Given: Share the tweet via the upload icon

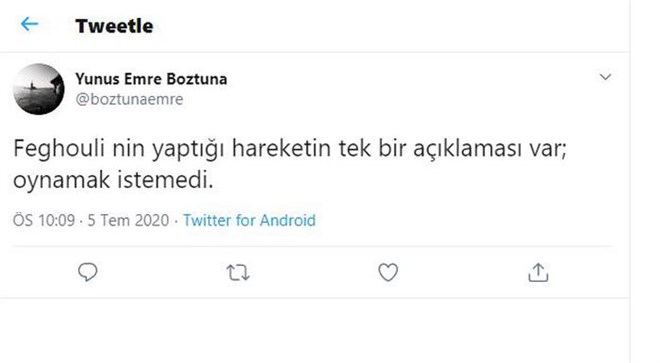Looking at the screenshot, I should pyautogui.click(x=538, y=272).
